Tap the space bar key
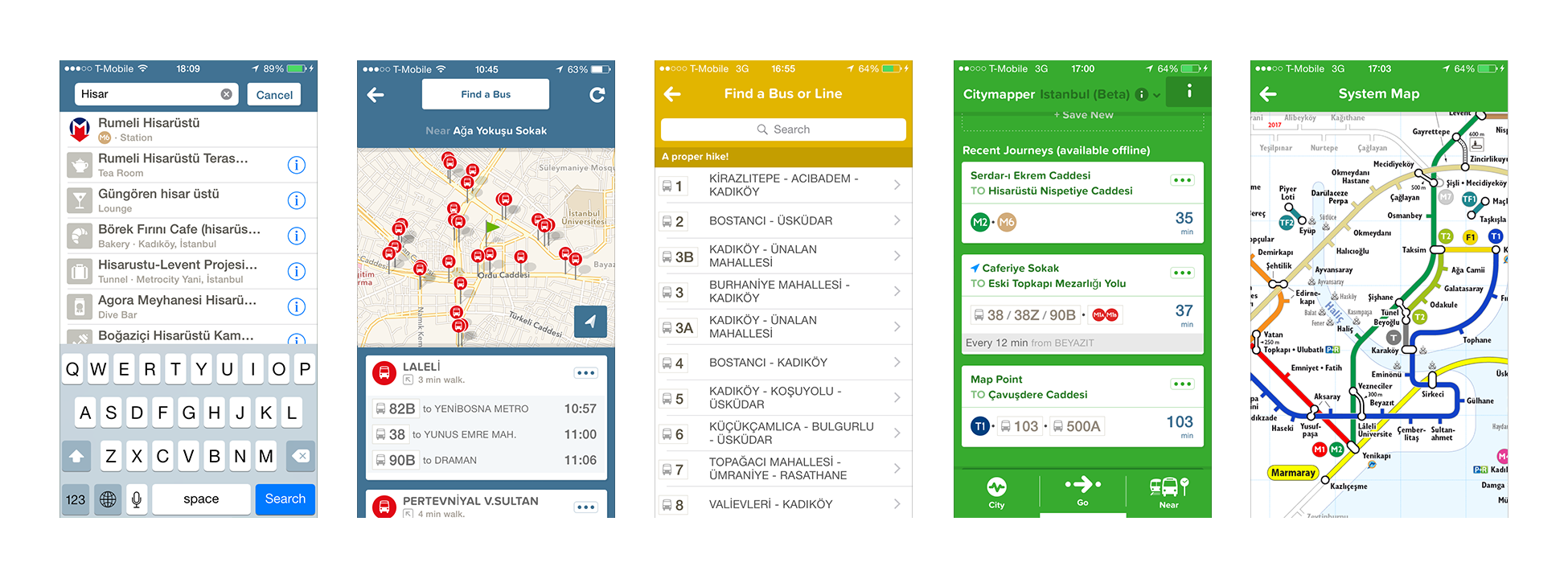This screenshot has width=1568, height=579. pos(201,499)
